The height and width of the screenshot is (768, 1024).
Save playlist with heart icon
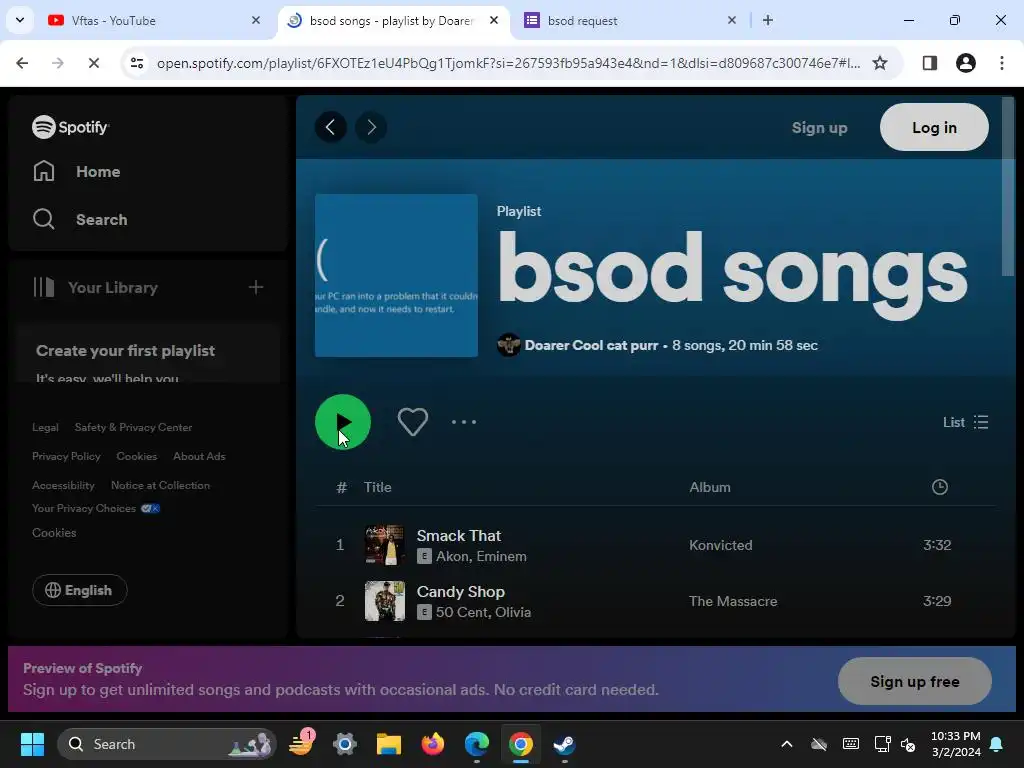[x=413, y=422]
